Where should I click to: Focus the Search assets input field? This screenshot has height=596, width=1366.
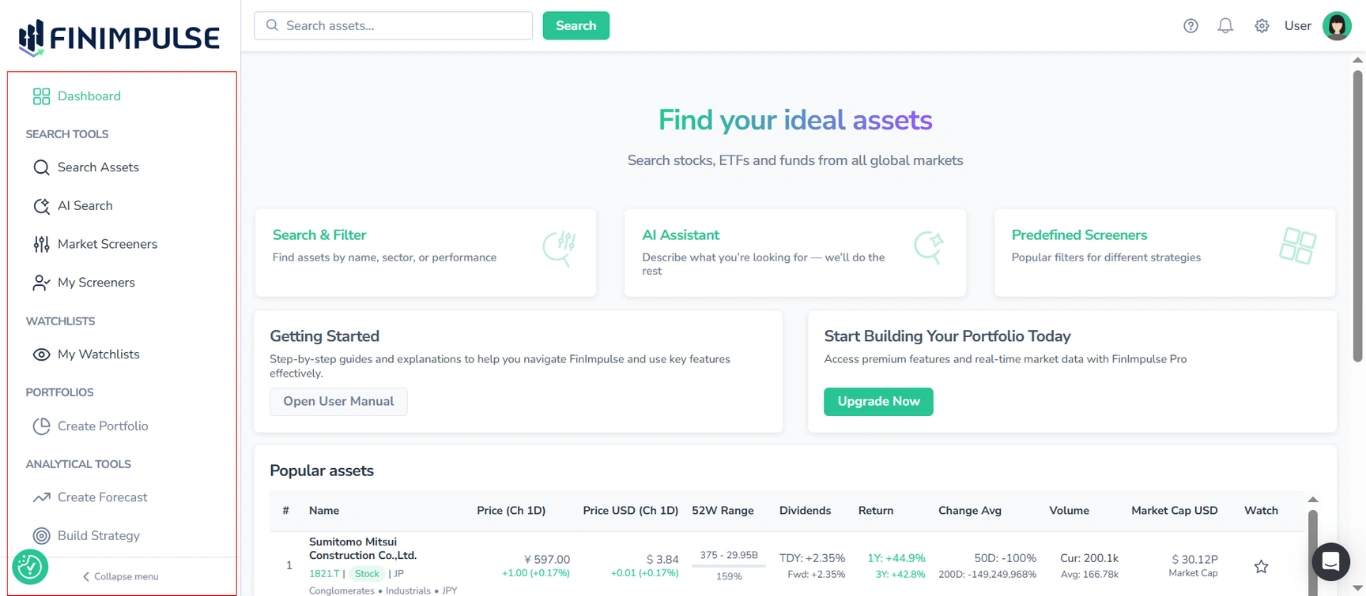point(400,26)
